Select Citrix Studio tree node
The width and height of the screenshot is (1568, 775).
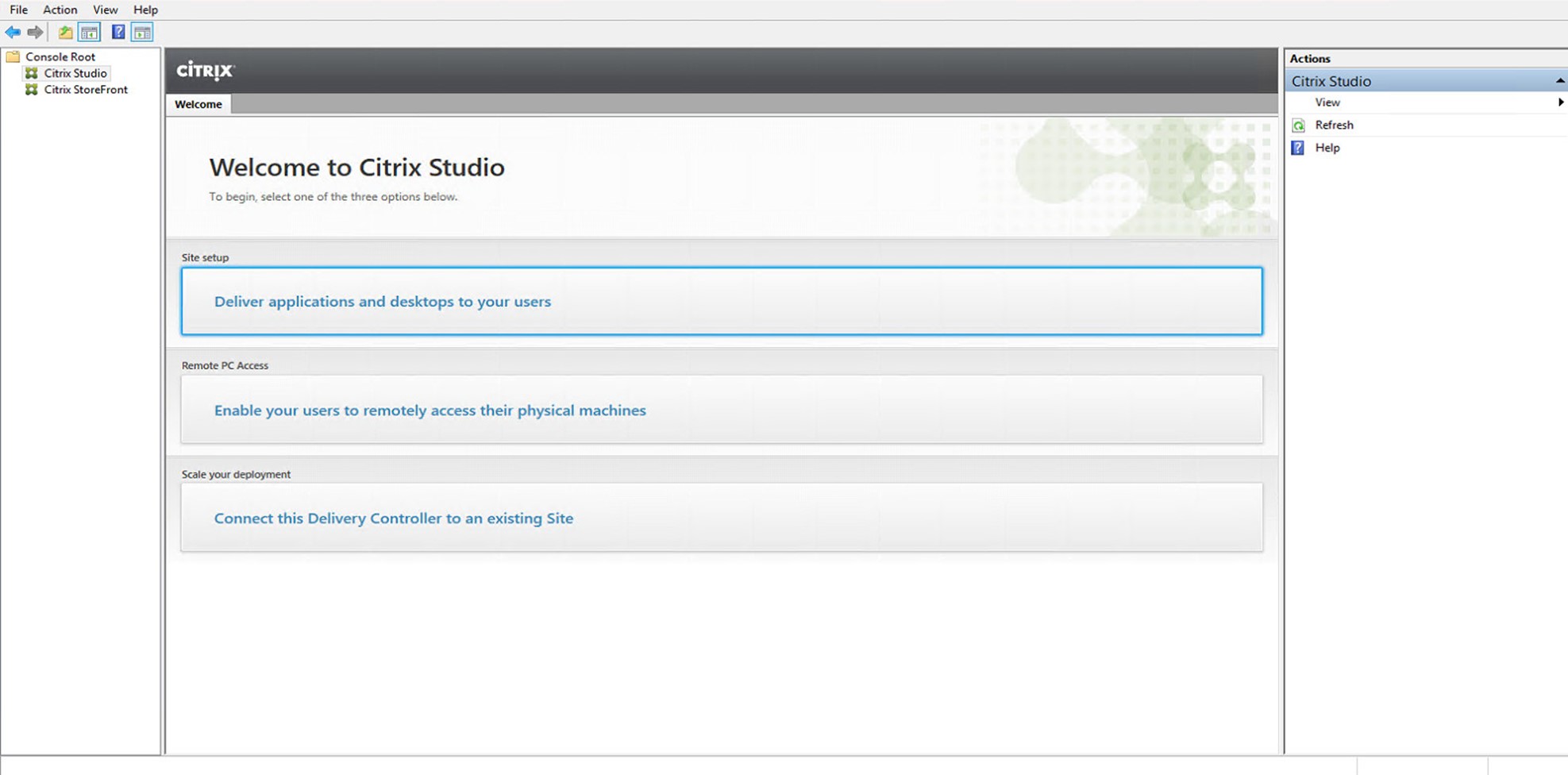(75, 73)
